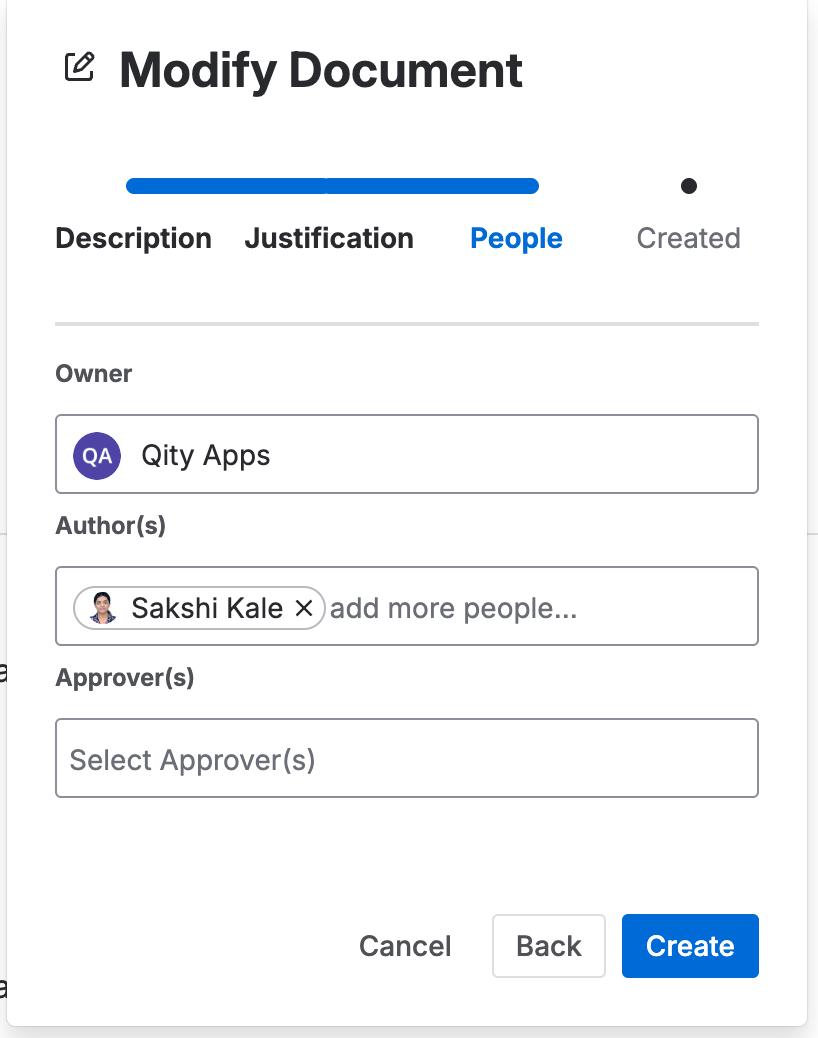Click the blue wizard progress bar
The width and height of the screenshot is (818, 1038).
point(332,186)
